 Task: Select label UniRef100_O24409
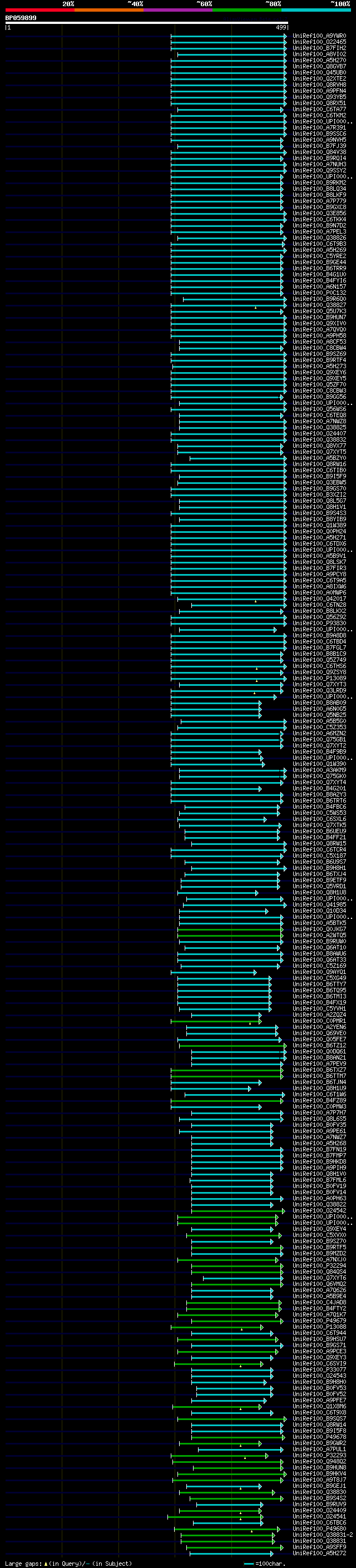click(319, 1510)
